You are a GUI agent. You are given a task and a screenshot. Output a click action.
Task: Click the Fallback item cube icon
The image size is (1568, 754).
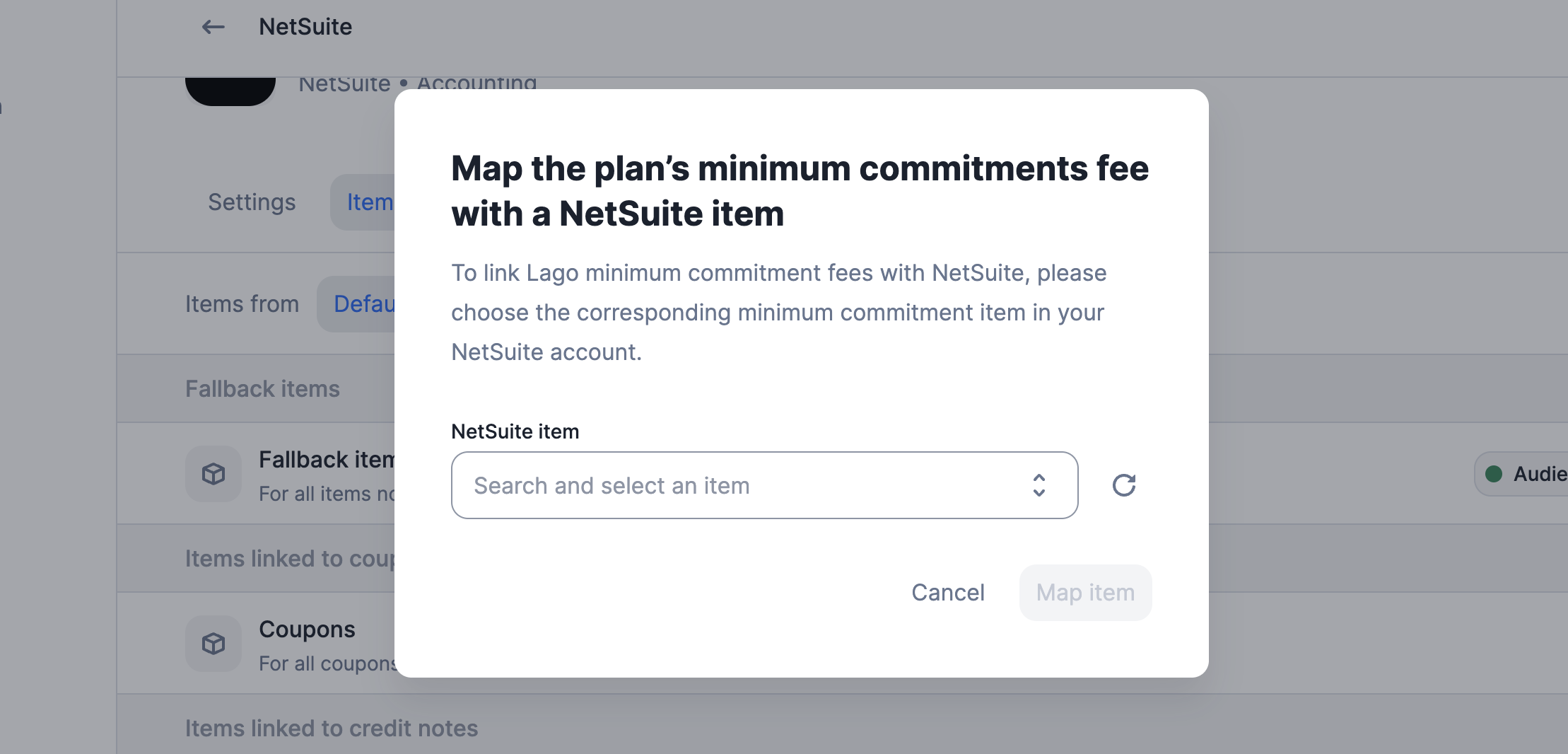click(x=213, y=474)
